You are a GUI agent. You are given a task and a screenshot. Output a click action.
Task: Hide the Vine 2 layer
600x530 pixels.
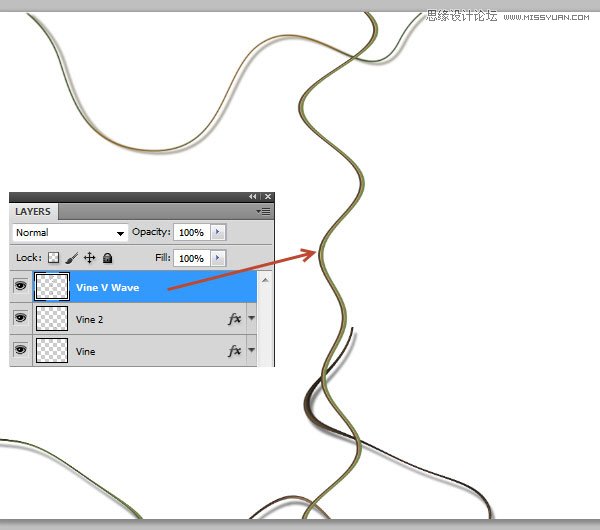[21, 318]
